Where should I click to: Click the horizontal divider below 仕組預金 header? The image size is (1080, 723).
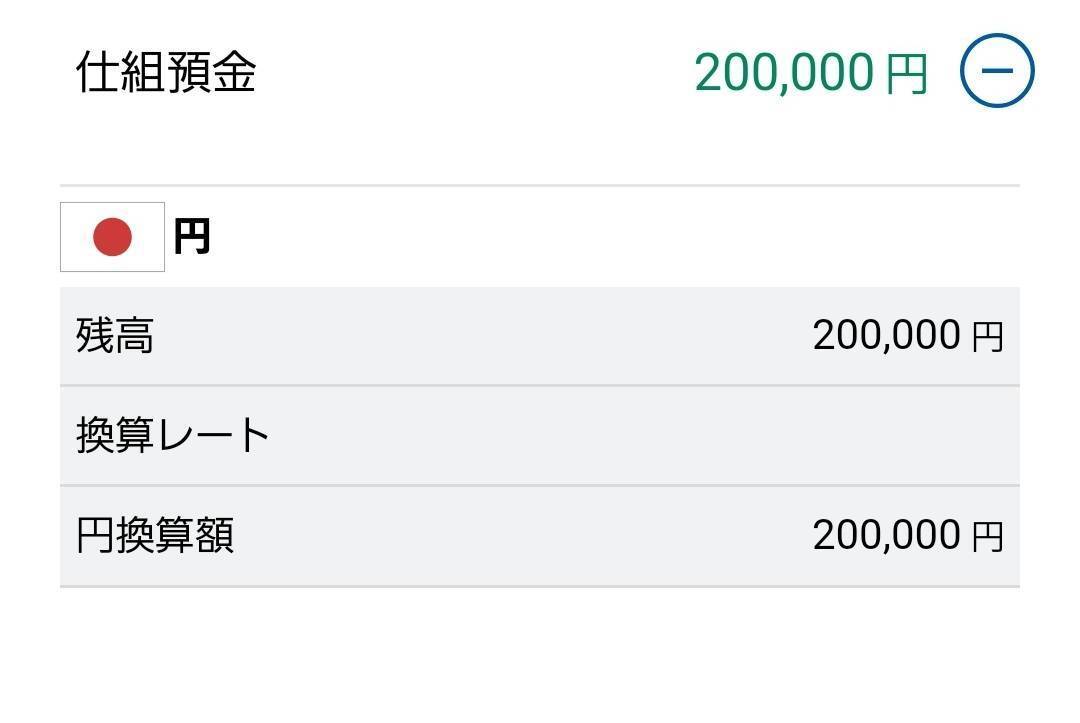pyautogui.click(x=540, y=185)
